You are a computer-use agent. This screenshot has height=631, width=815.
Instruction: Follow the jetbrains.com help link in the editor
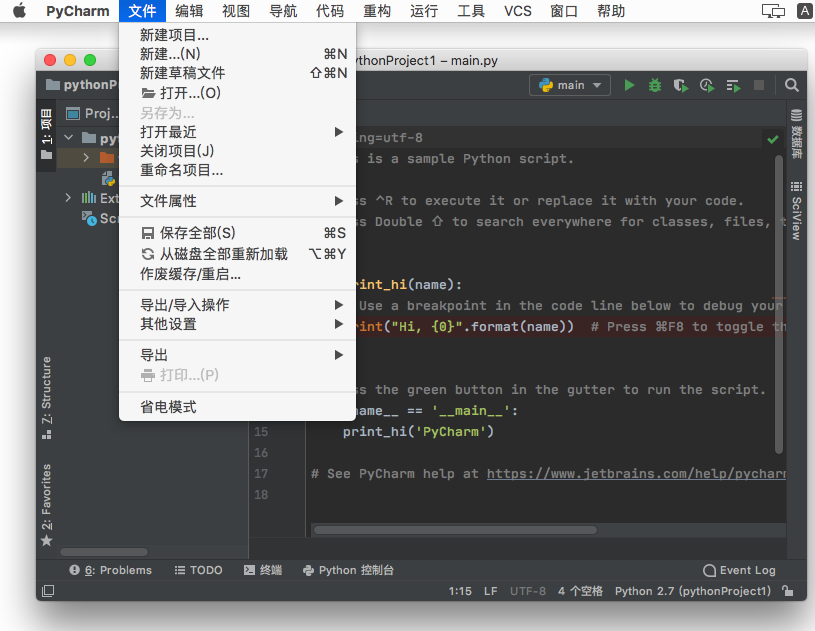tap(636, 474)
